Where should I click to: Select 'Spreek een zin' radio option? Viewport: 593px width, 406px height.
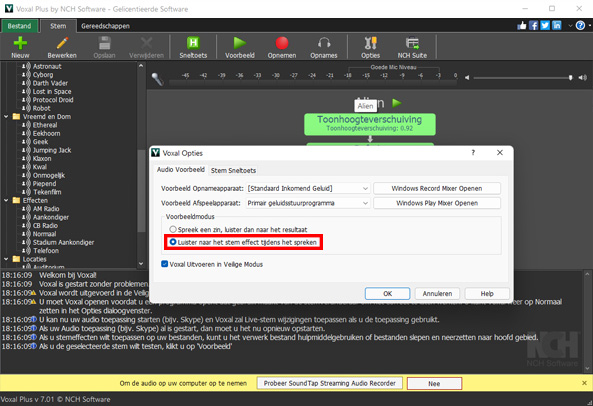click(x=173, y=229)
